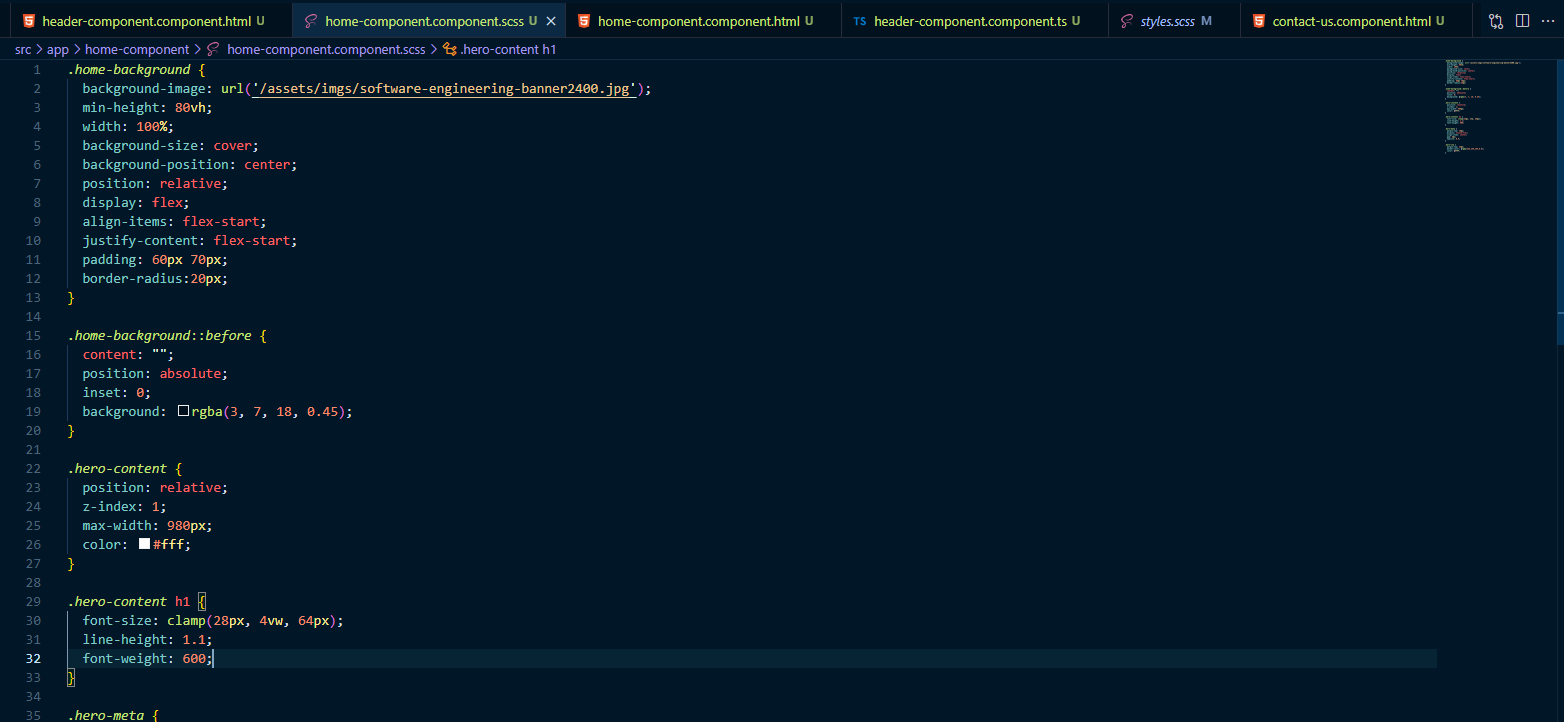Switch to the header-component.component.html tab
The width and height of the screenshot is (1564, 722).
[x=146, y=21]
